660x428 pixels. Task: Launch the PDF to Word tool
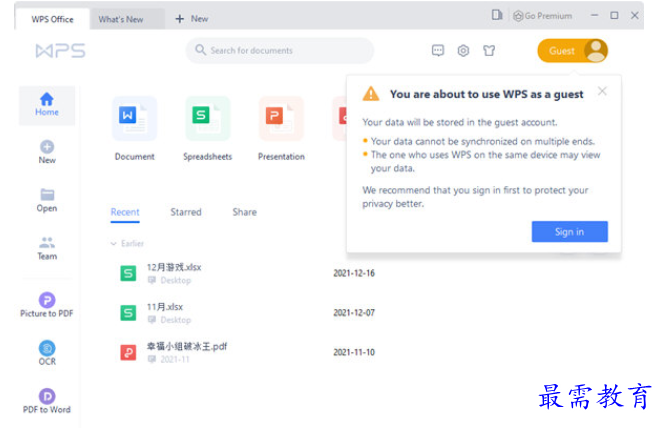click(x=47, y=401)
